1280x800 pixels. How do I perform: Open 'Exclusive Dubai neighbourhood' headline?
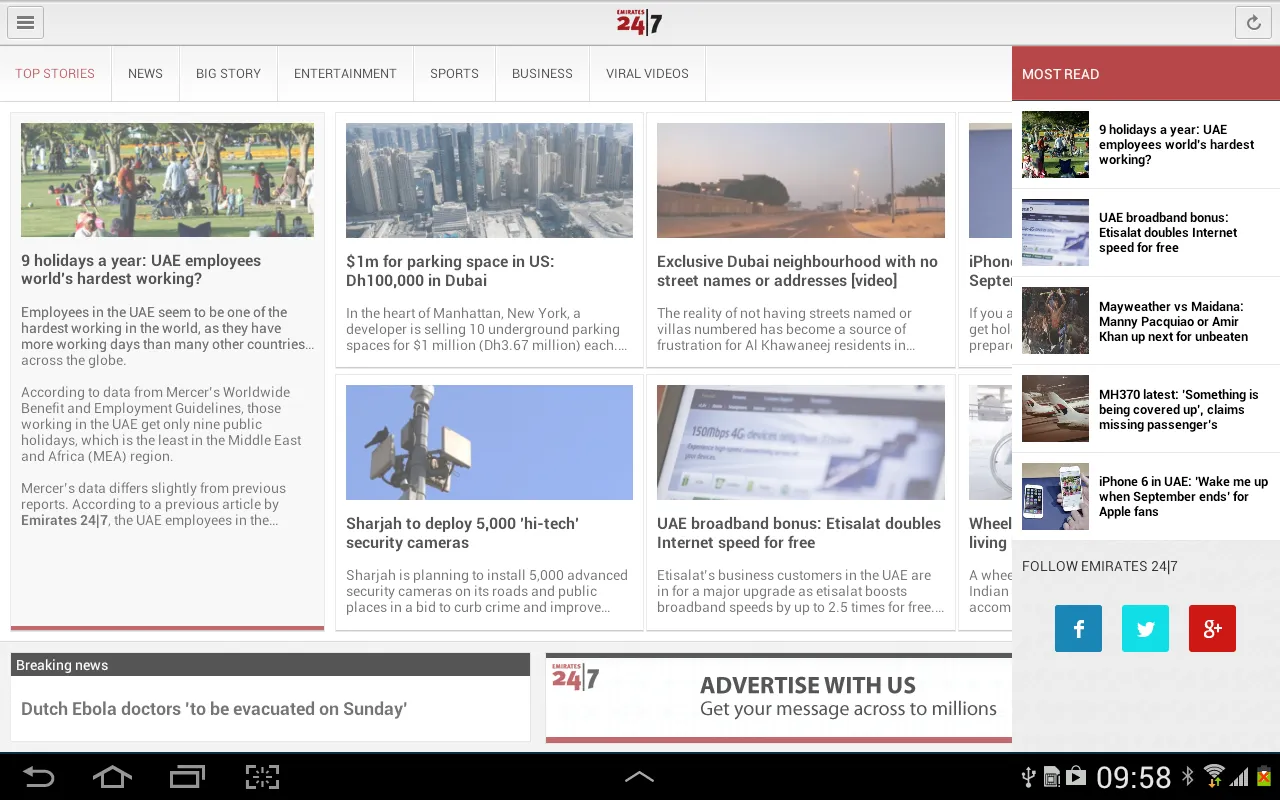click(x=797, y=271)
